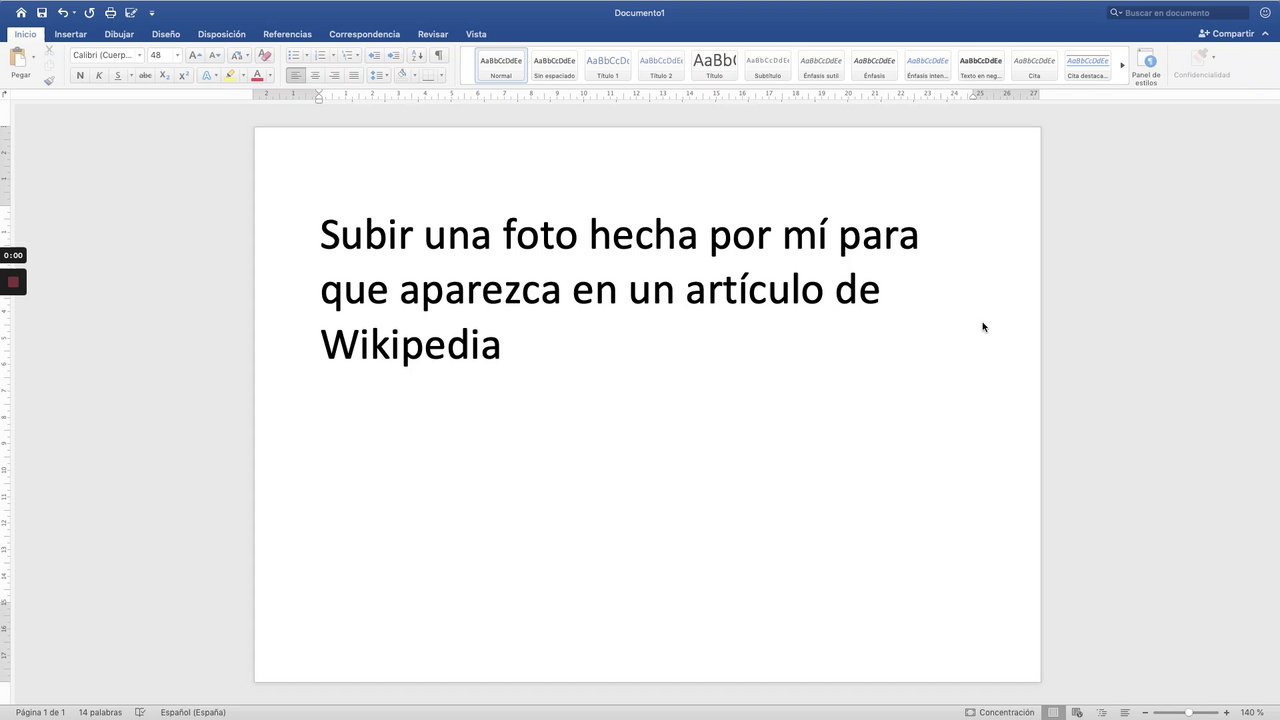Toggle paragraph marks visibility
This screenshot has width=1280, height=720.
tap(438, 55)
